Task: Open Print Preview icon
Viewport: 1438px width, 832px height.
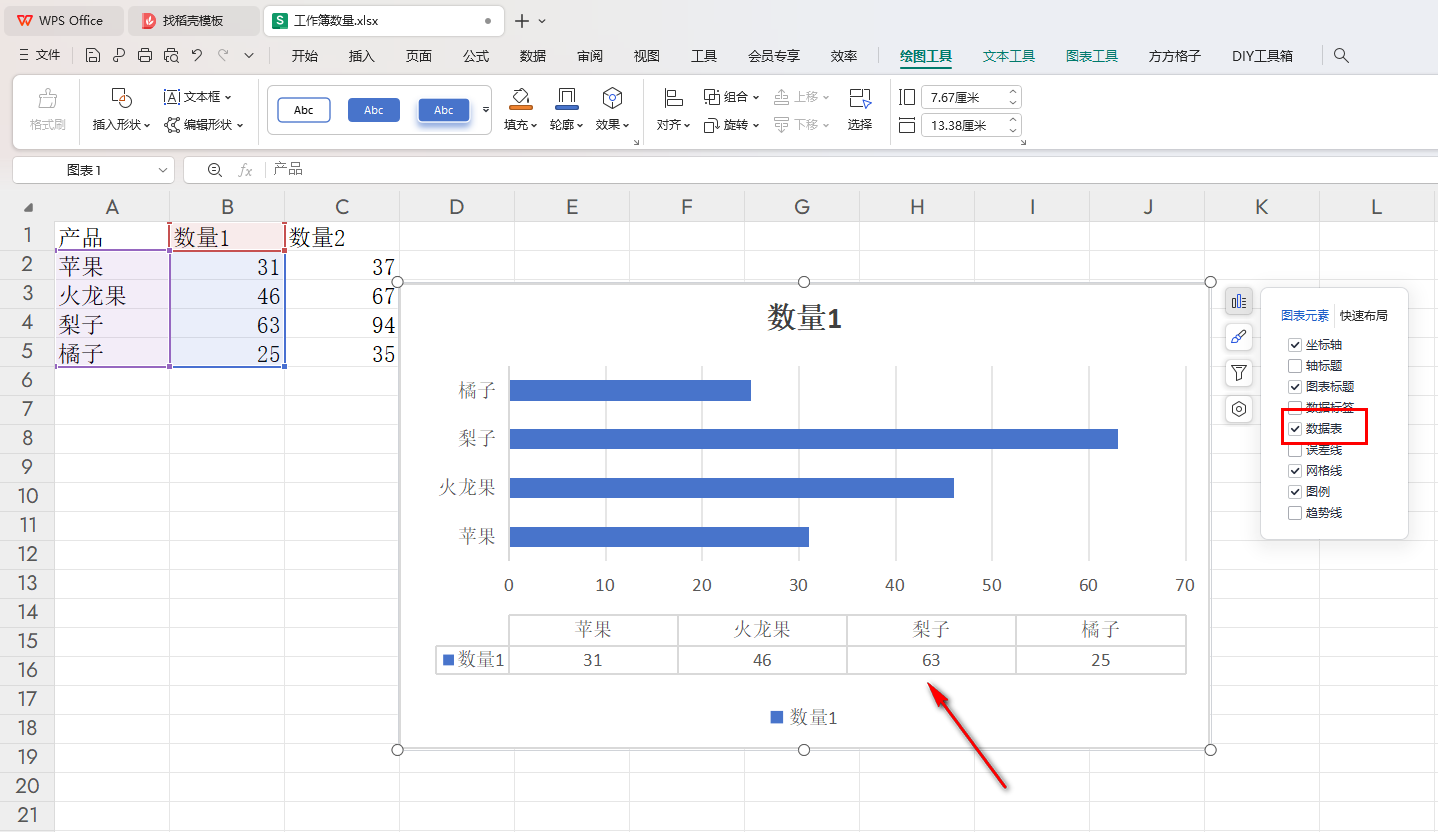Action: (171, 55)
